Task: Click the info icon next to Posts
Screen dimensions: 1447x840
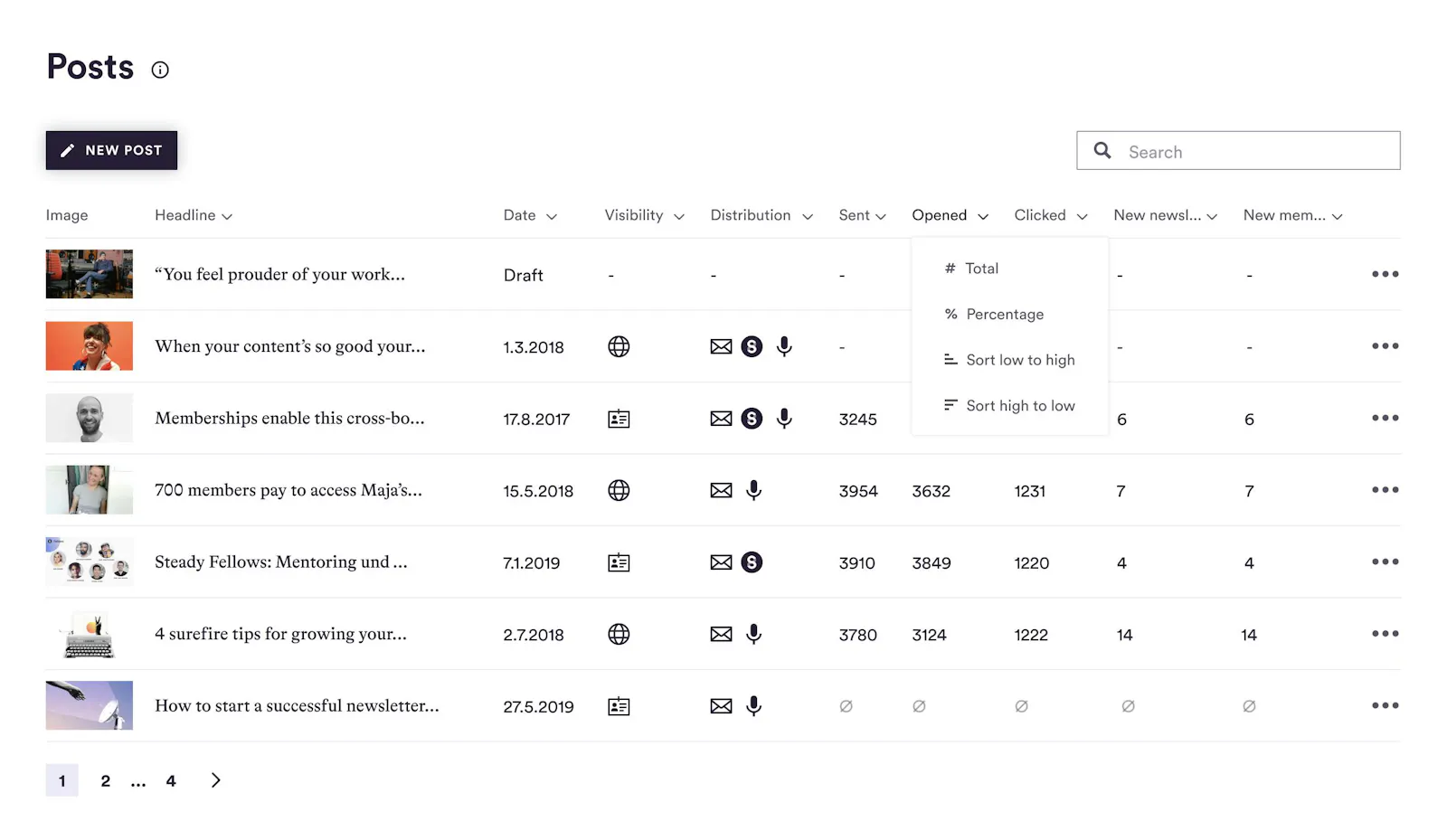Action: [160, 70]
